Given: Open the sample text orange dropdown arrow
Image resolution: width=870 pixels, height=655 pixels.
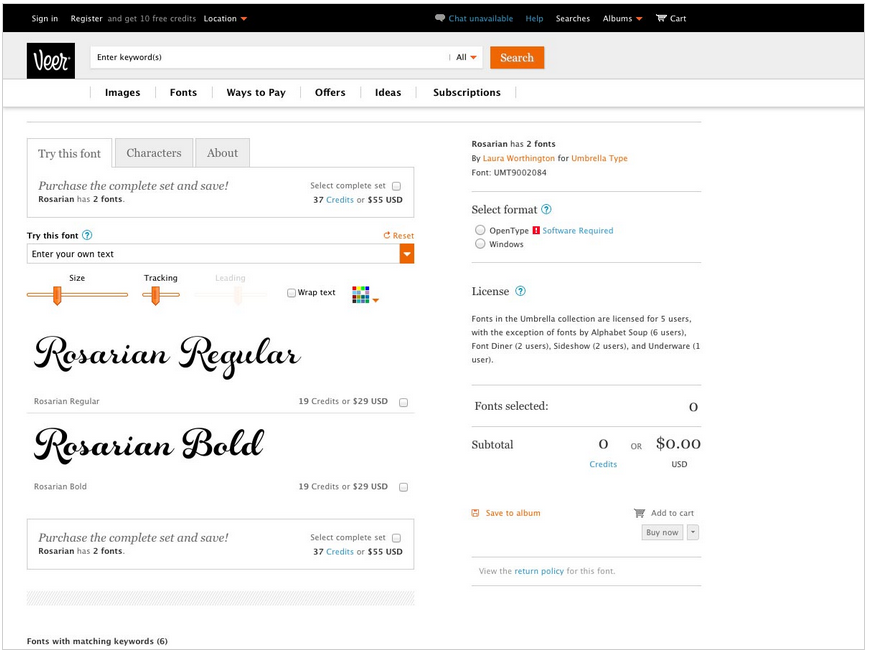Looking at the screenshot, I should coord(407,254).
